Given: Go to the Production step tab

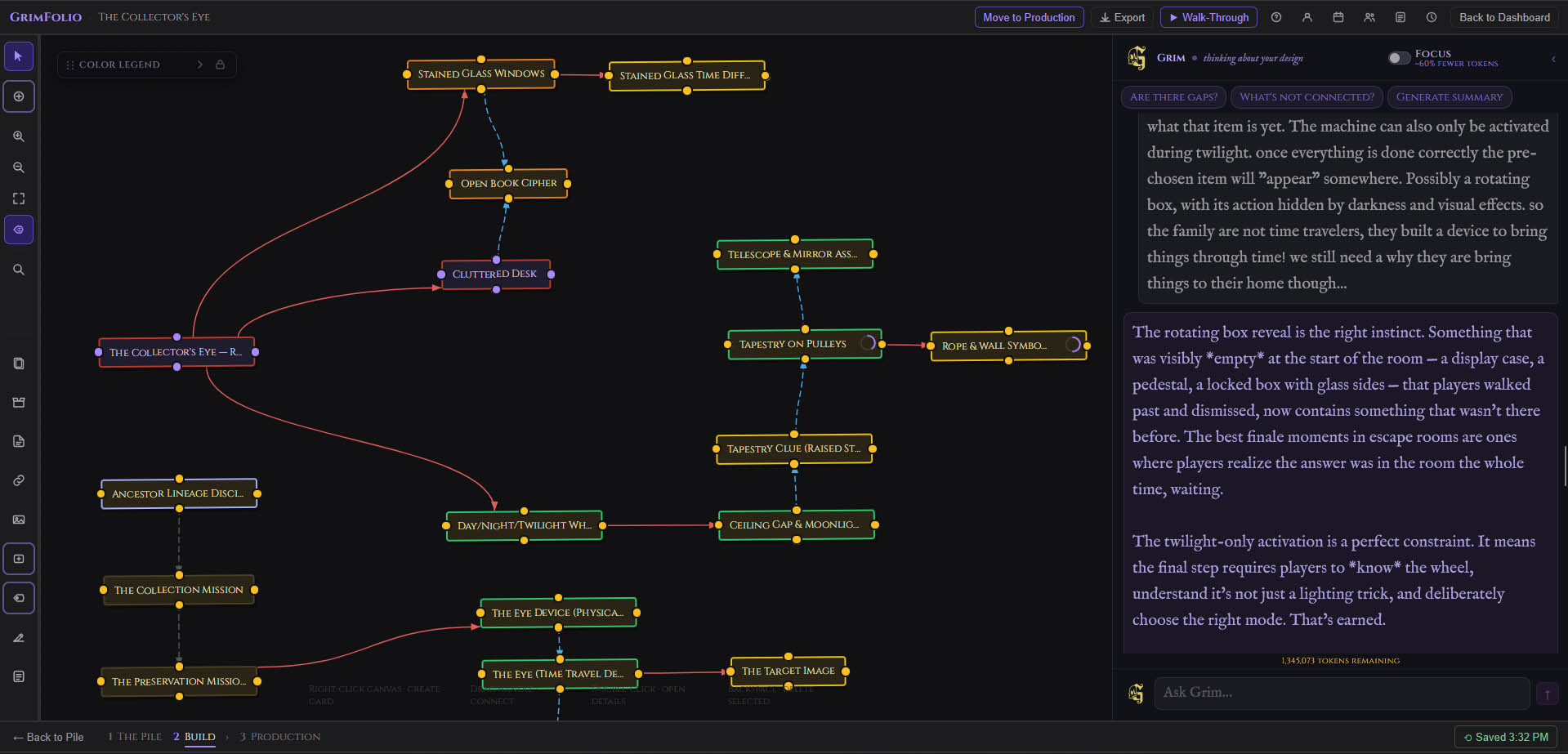Looking at the screenshot, I should click(279, 737).
